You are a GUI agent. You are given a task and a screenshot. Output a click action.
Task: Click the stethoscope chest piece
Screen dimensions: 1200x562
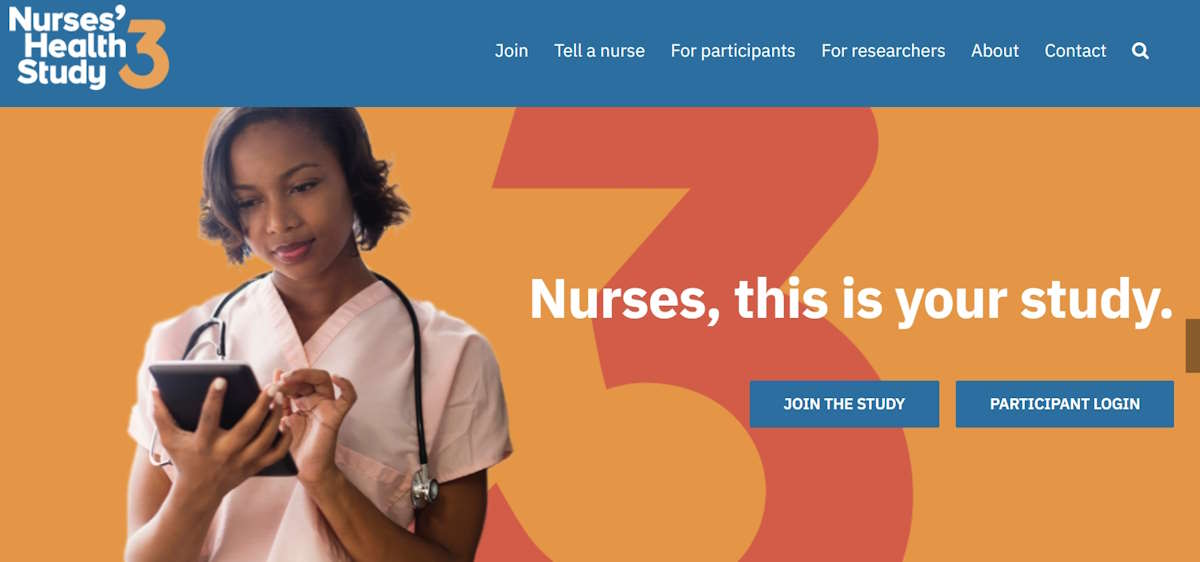coord(425,489)
